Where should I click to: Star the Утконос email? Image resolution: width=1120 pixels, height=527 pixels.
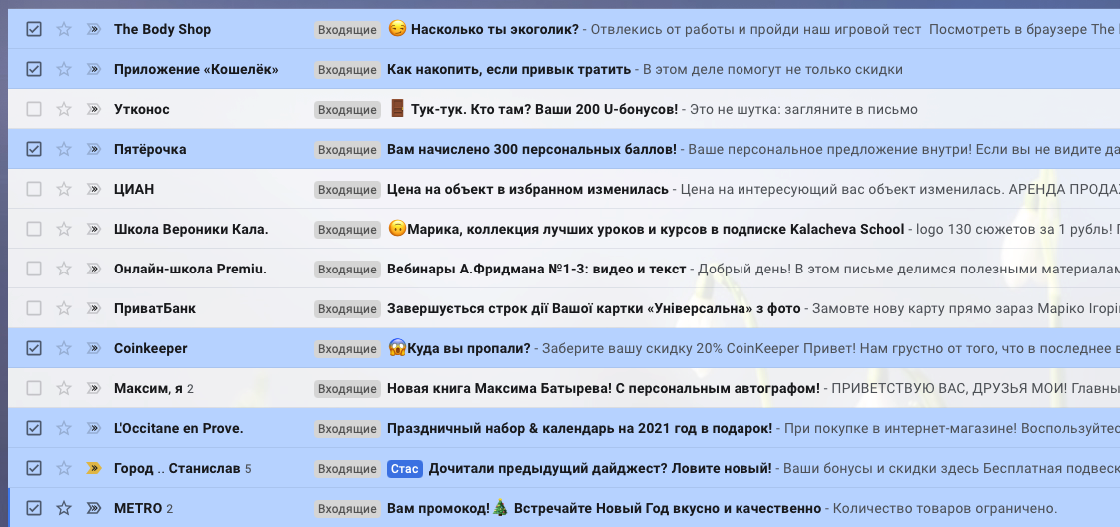64,109
